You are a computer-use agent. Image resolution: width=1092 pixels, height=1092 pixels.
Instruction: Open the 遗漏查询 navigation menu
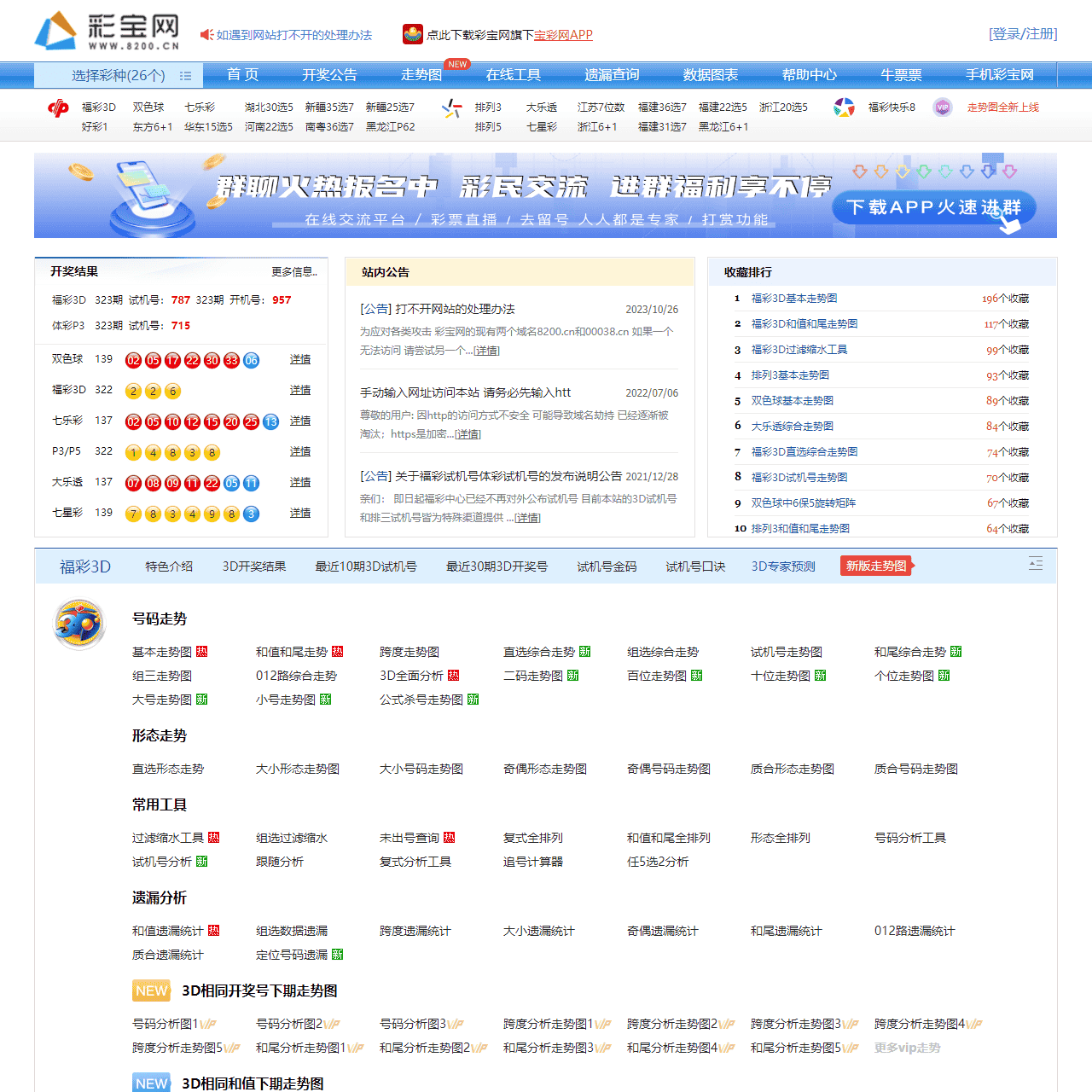point(611,75)
